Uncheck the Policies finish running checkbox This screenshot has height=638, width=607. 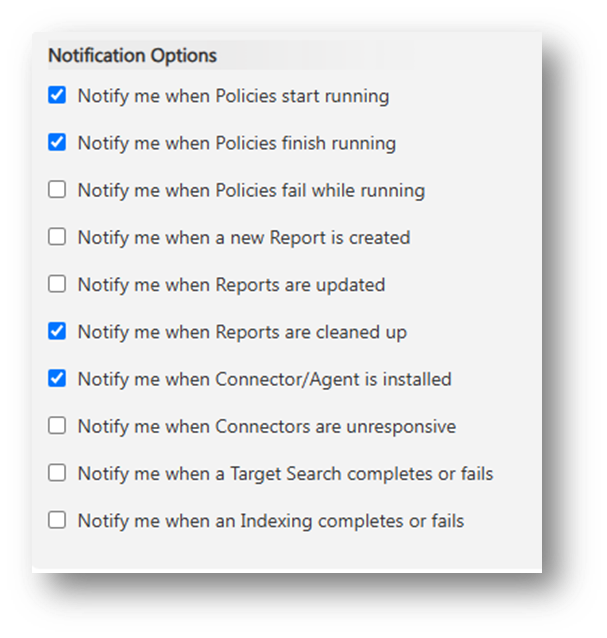57,142
